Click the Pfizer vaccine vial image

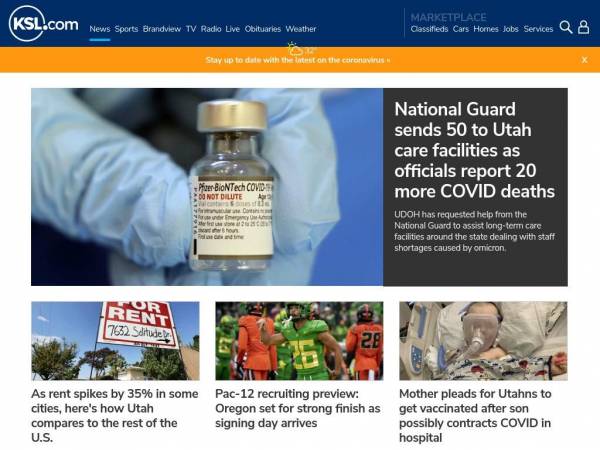[x=207, y=187]
